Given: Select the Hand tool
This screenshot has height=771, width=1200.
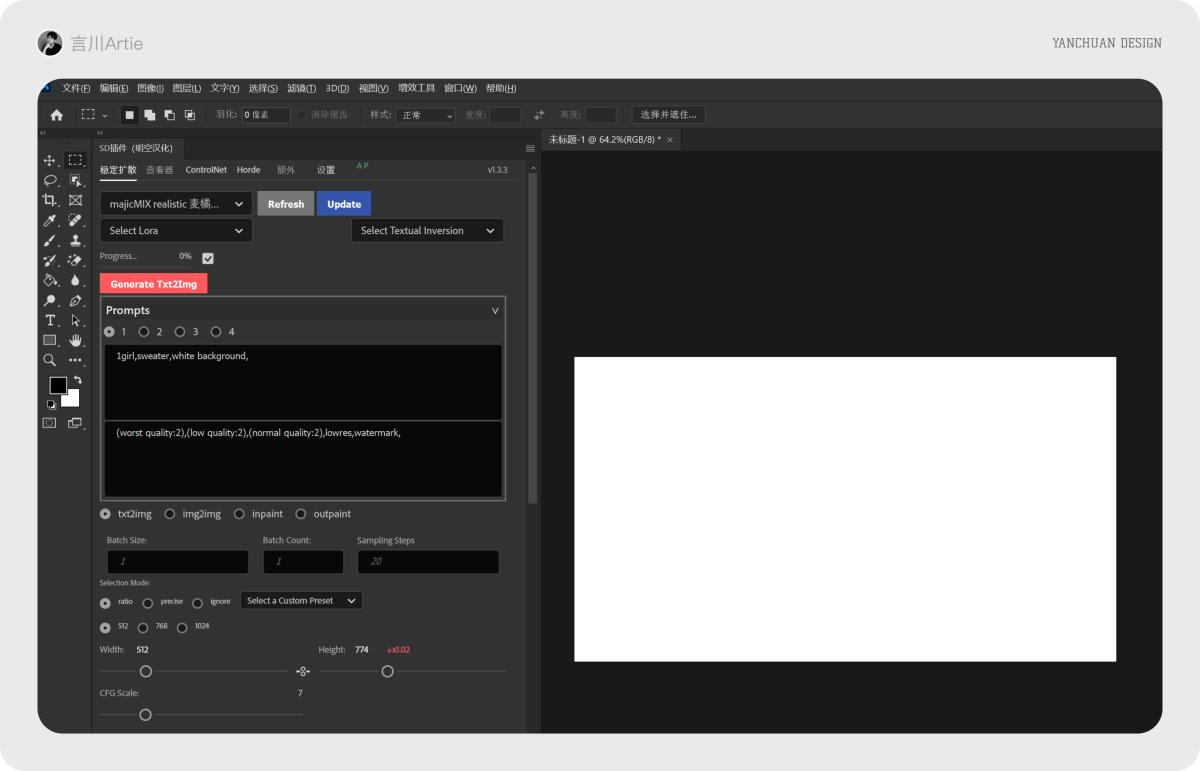Looking at the screenshot, I should point(76,340).
